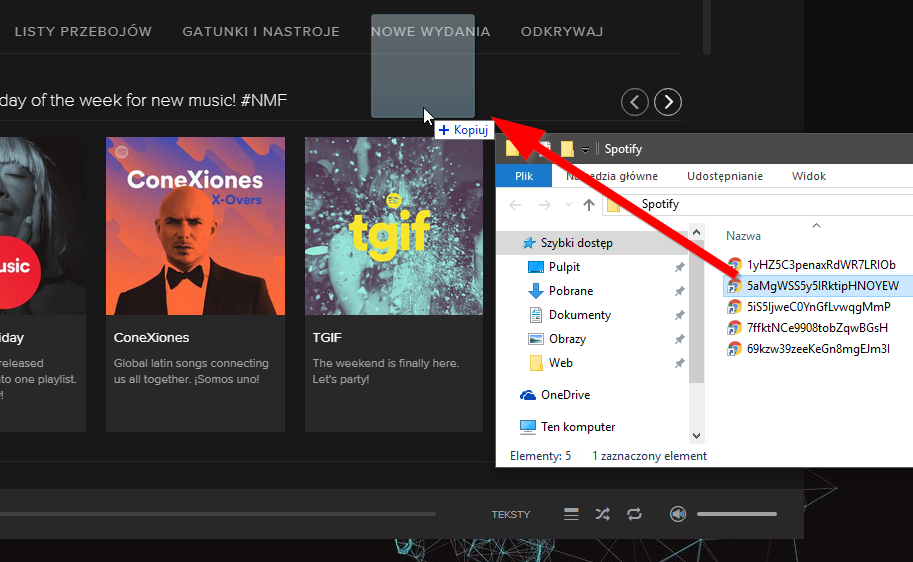The image size is (913, 562).
Task: Click the pin icon beside Pobrane
Action: click(x=679, y=291)
